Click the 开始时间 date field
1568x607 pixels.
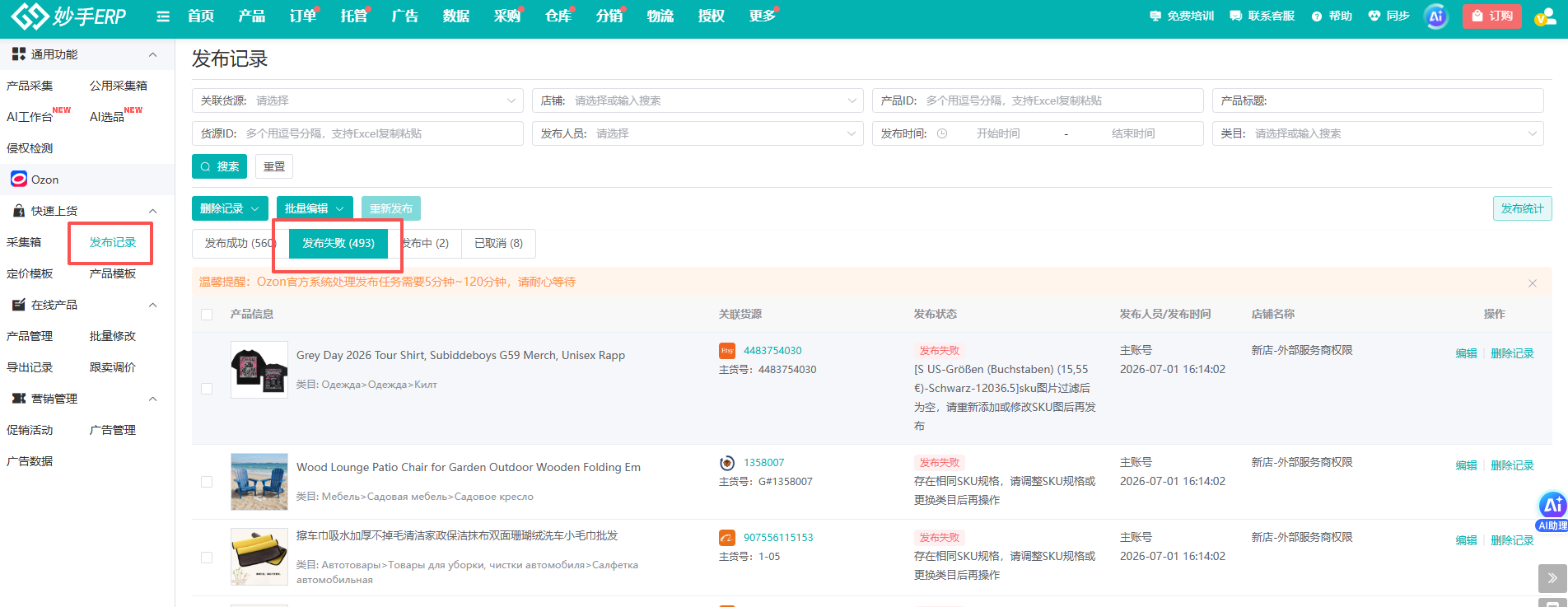click(x=998, y=133)
